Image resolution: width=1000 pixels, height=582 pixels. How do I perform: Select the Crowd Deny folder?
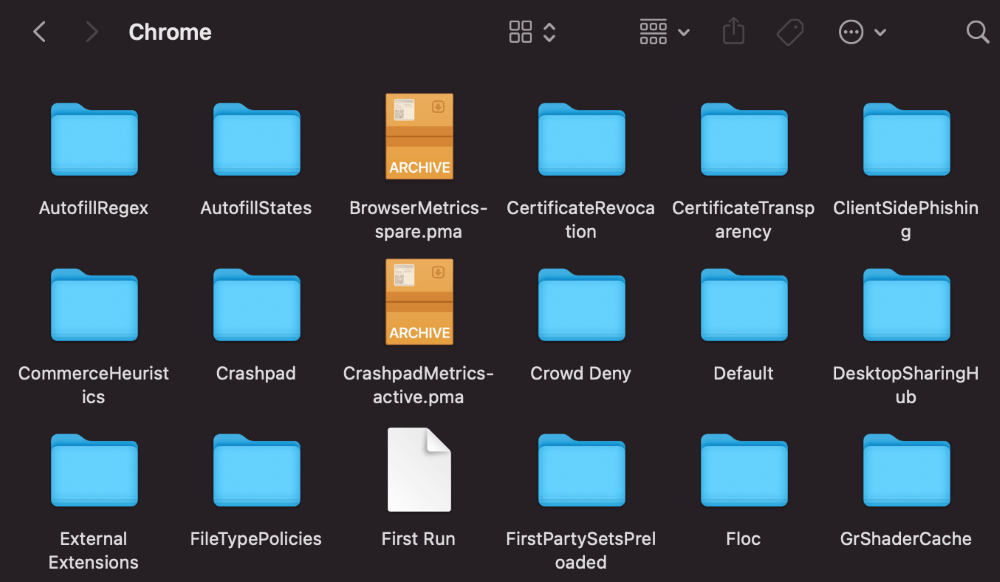pyautogui.click(x=581, y=305)
